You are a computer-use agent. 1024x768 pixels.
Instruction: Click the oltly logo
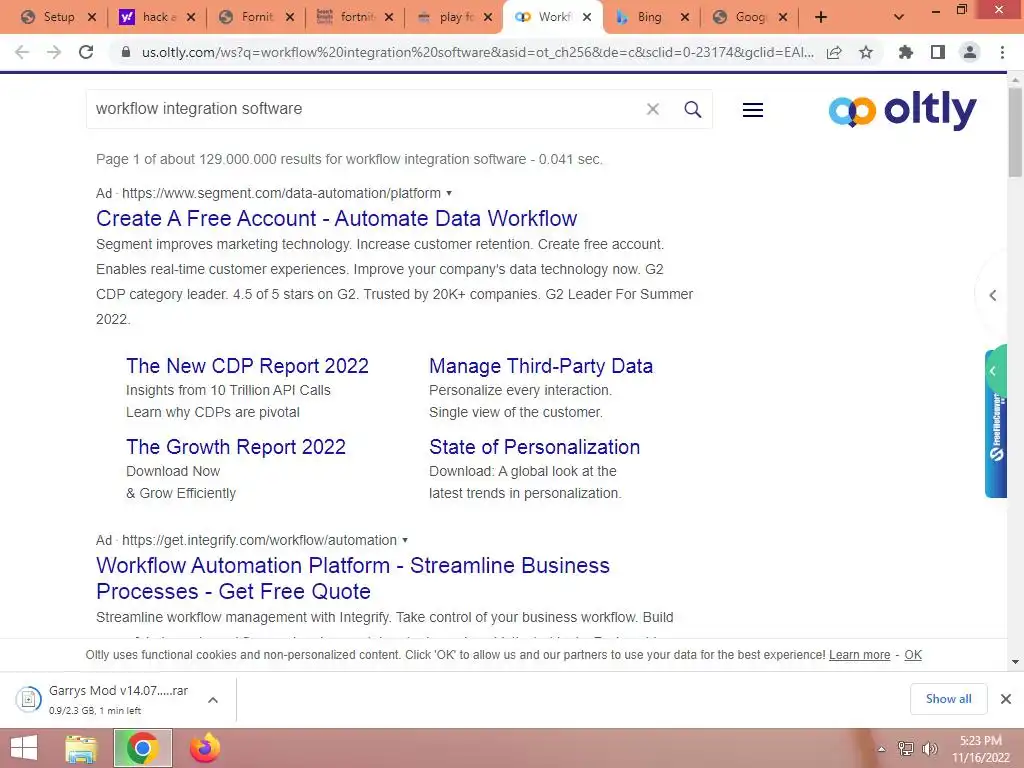pyautogui.click(x=903, y=110)
